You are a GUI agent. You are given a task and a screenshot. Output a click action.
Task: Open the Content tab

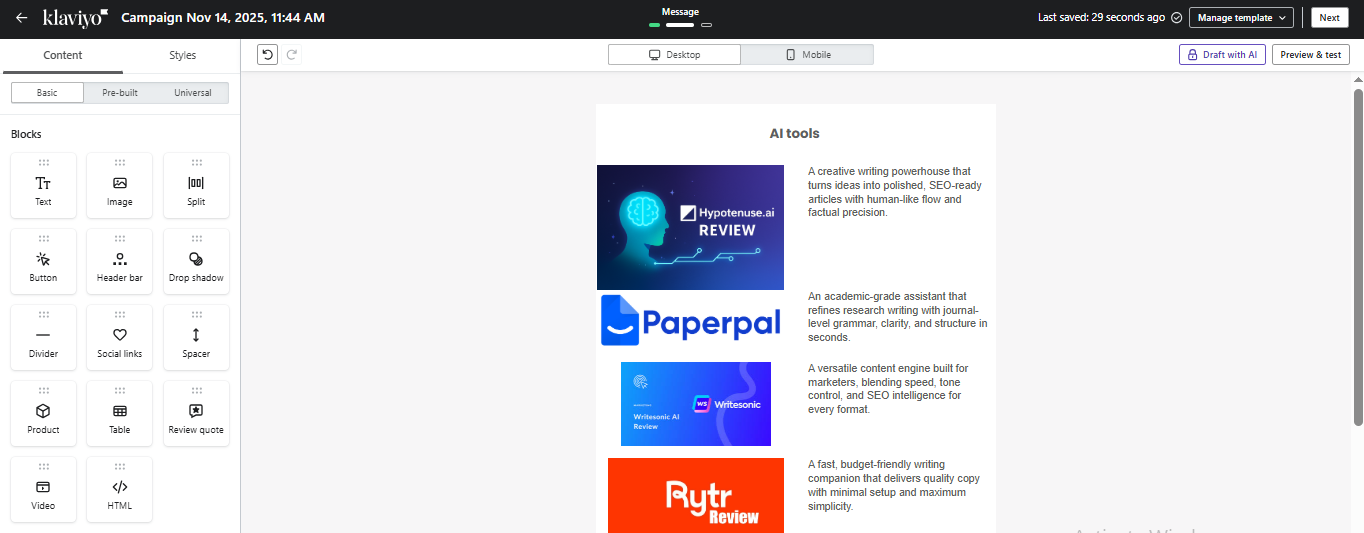[x=63, y=56]
